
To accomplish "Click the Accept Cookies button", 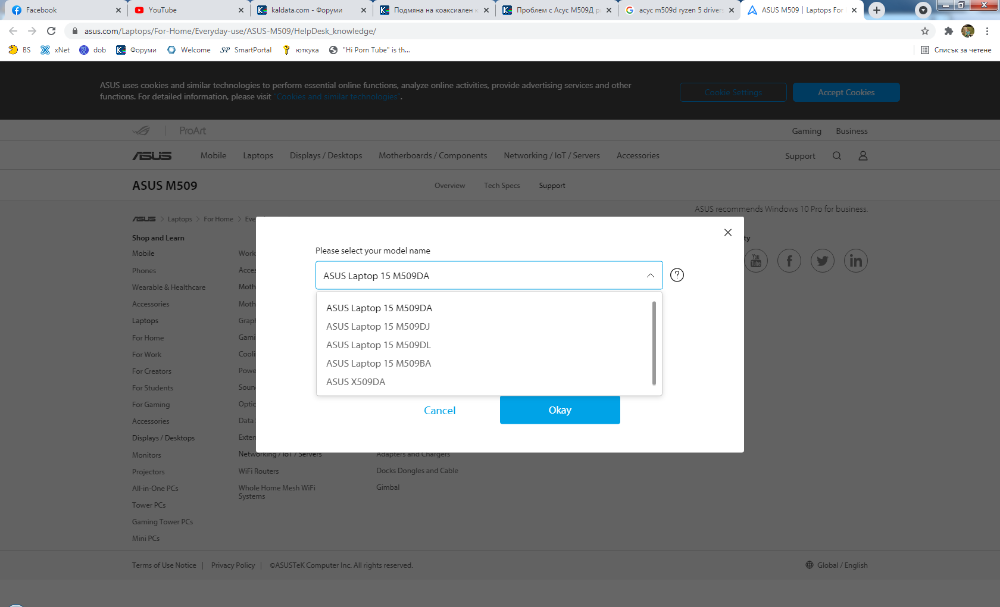I will click(x=846, y=92).
